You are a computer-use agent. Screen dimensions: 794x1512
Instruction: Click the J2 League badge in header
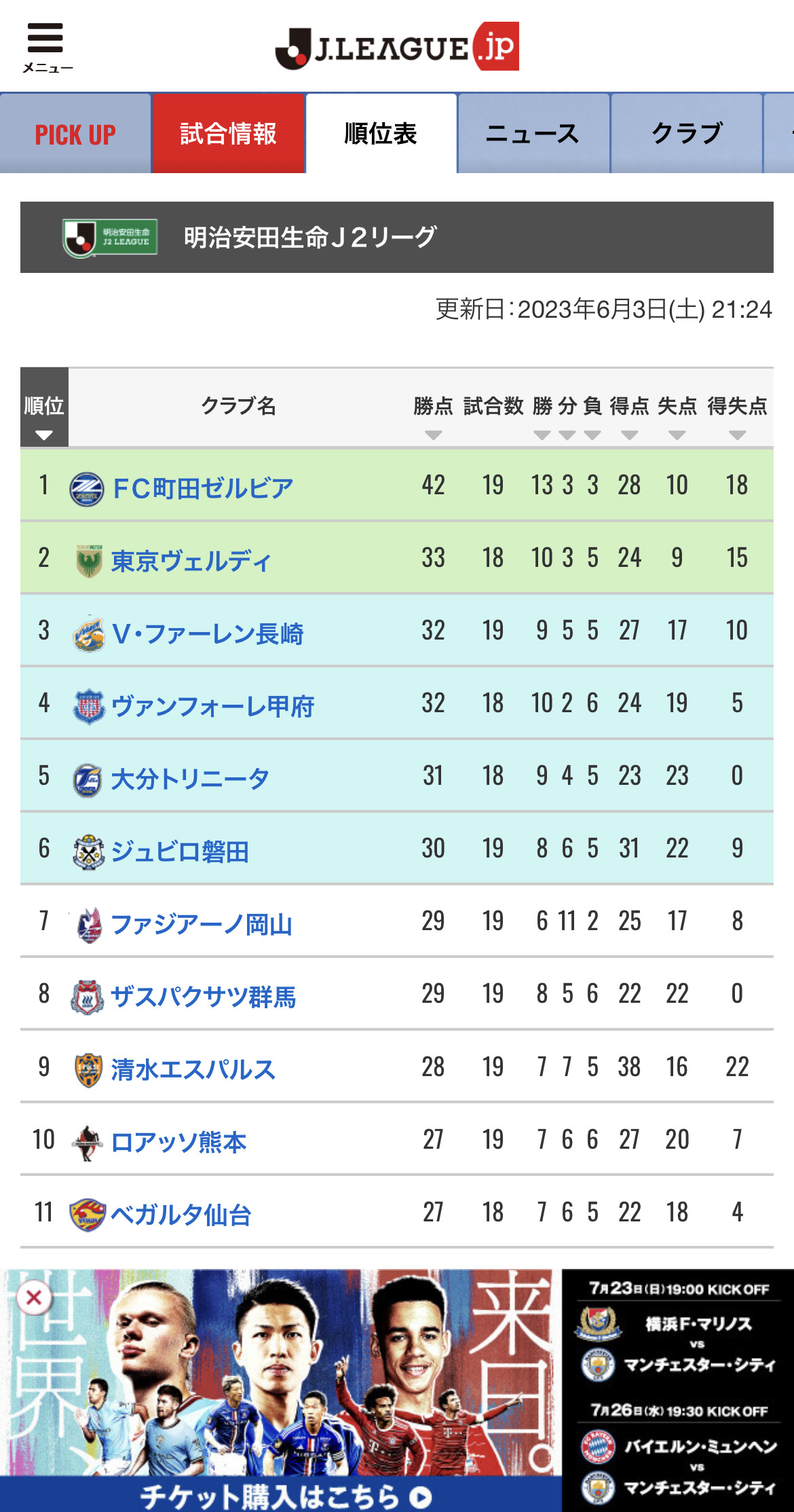(x=110, y=238)
